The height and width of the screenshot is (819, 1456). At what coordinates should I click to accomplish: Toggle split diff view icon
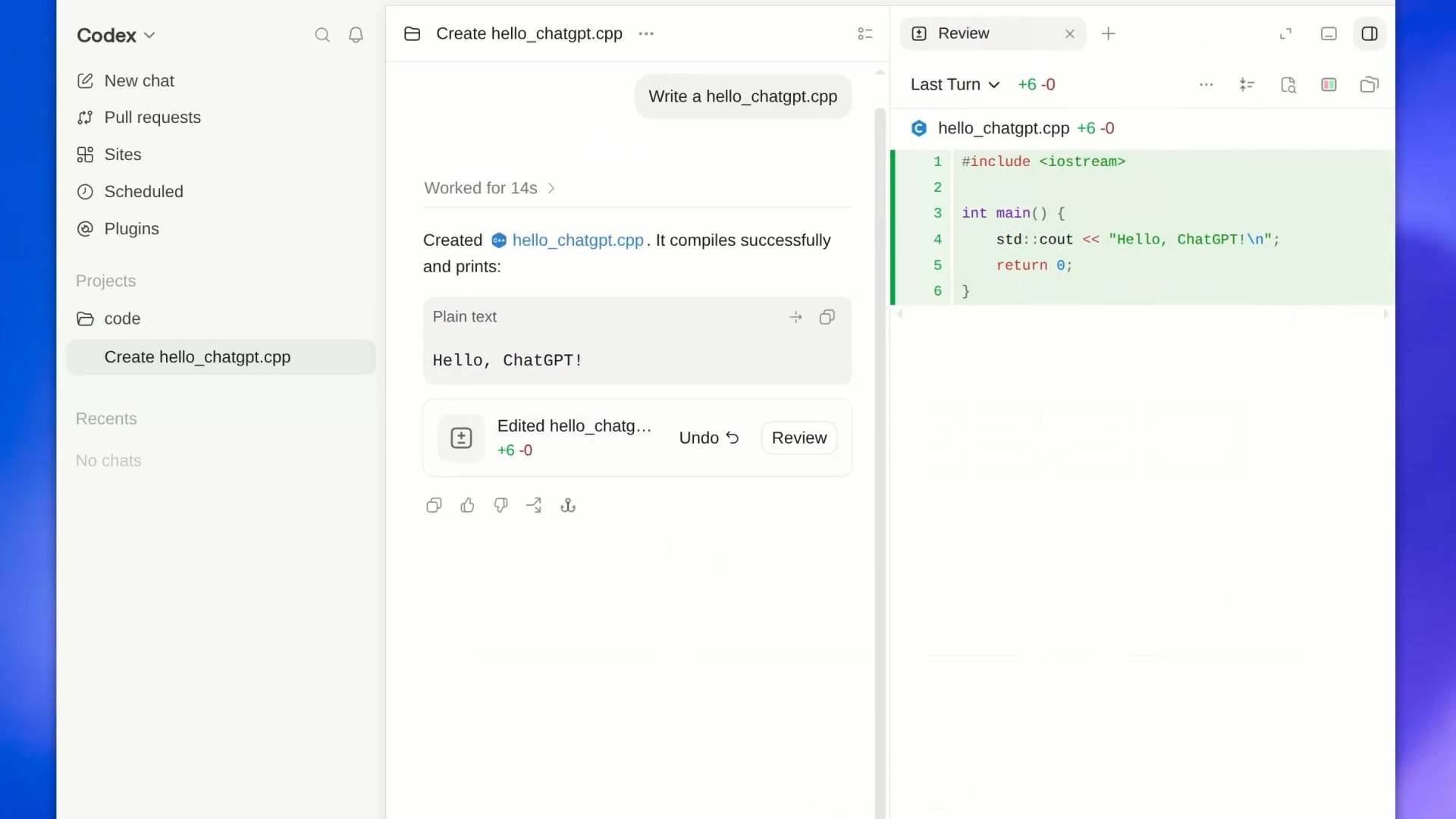coord(1329,85)
